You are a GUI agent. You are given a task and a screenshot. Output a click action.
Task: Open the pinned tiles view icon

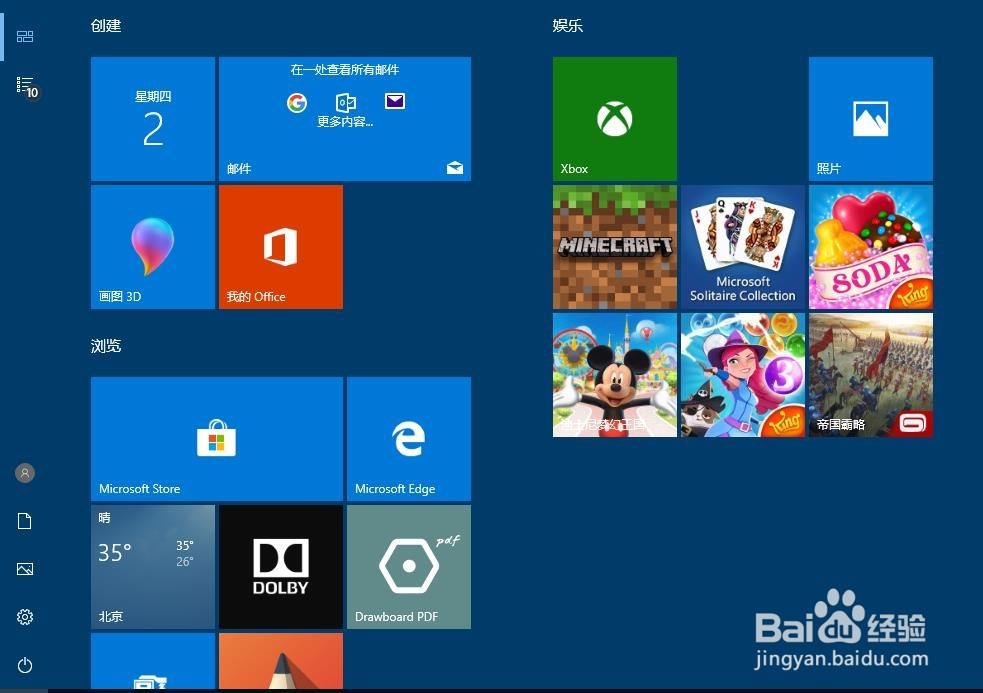coord(25,36)
